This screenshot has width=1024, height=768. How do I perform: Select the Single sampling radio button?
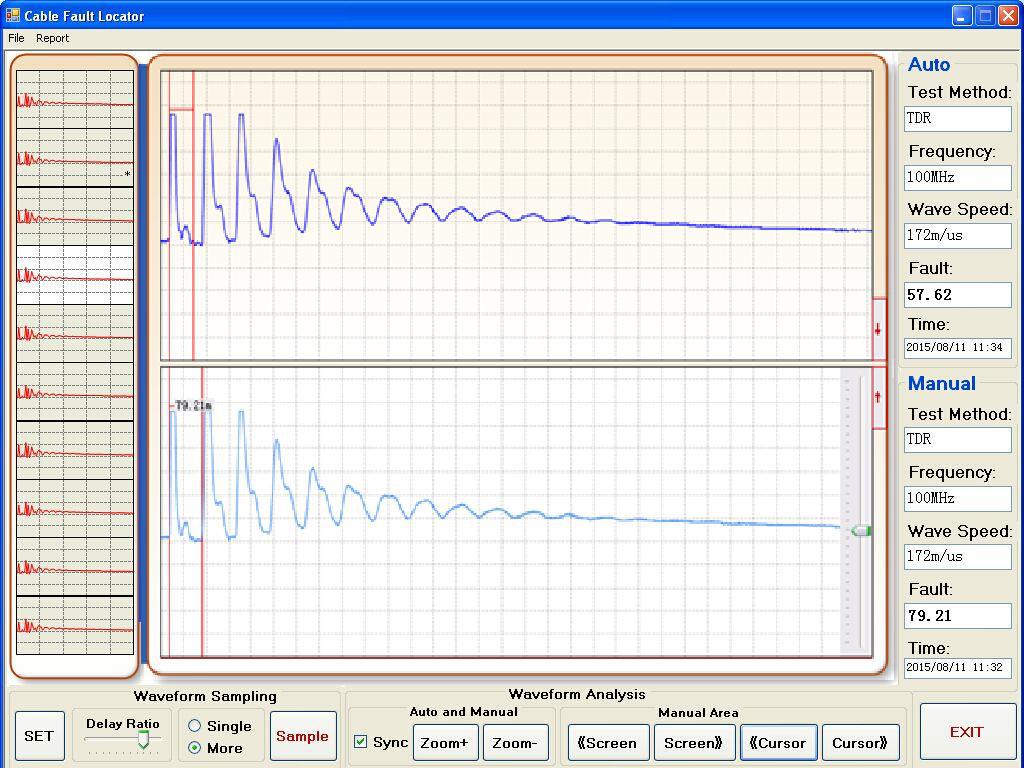click(195, 726)
